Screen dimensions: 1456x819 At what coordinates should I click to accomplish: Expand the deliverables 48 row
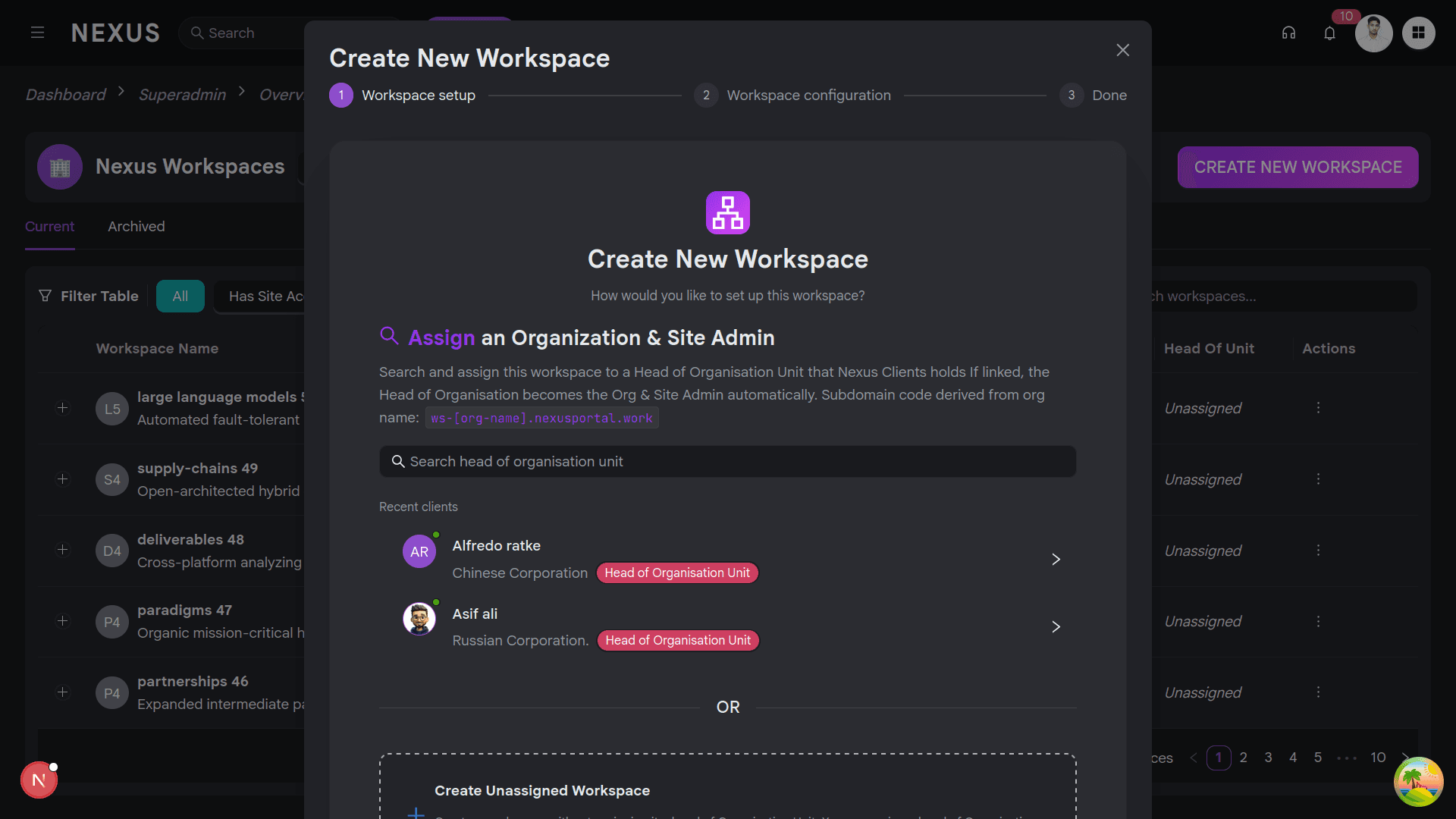[x=63, y=550]
